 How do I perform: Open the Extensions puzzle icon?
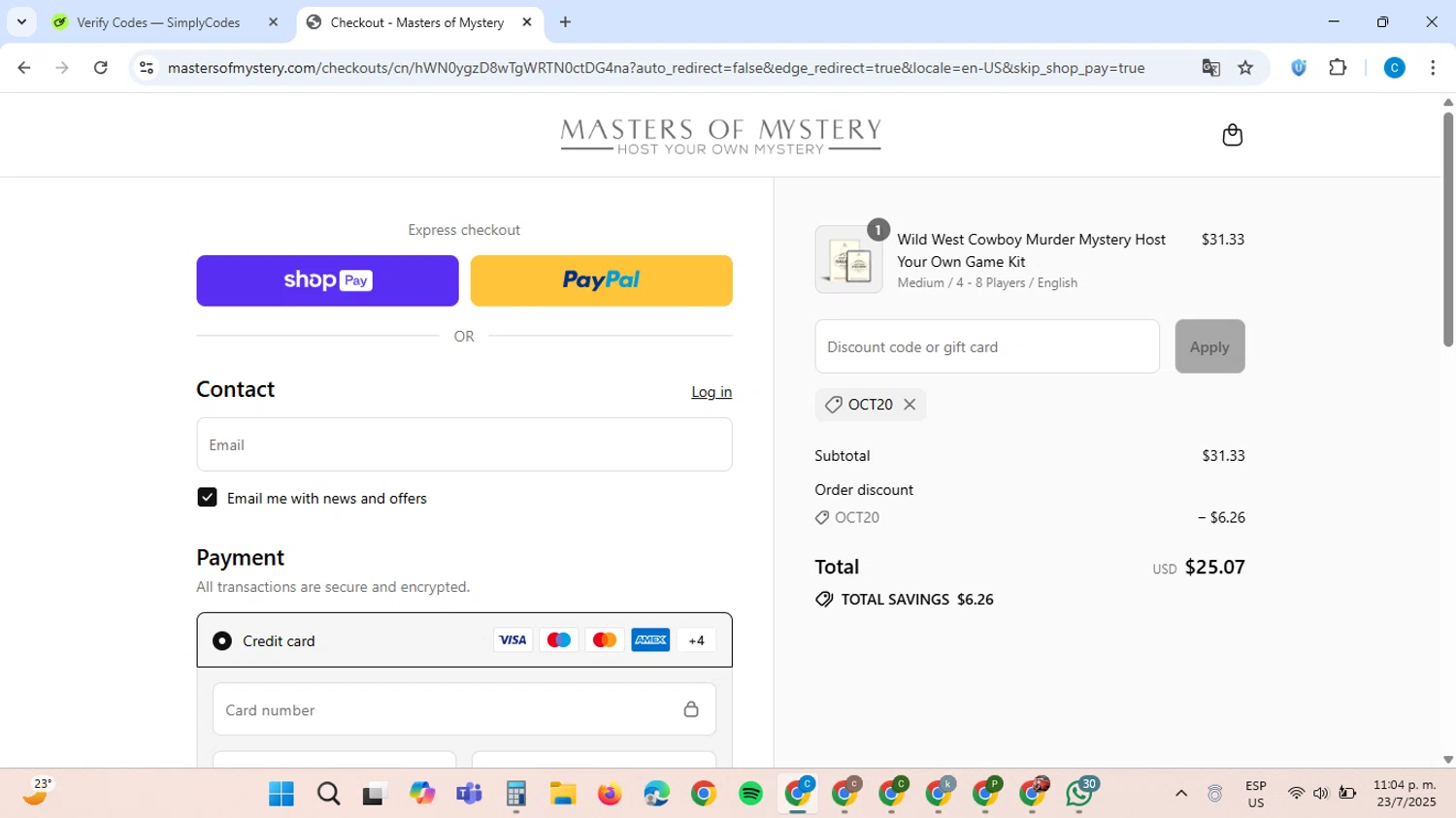(x=1338, y=68)
